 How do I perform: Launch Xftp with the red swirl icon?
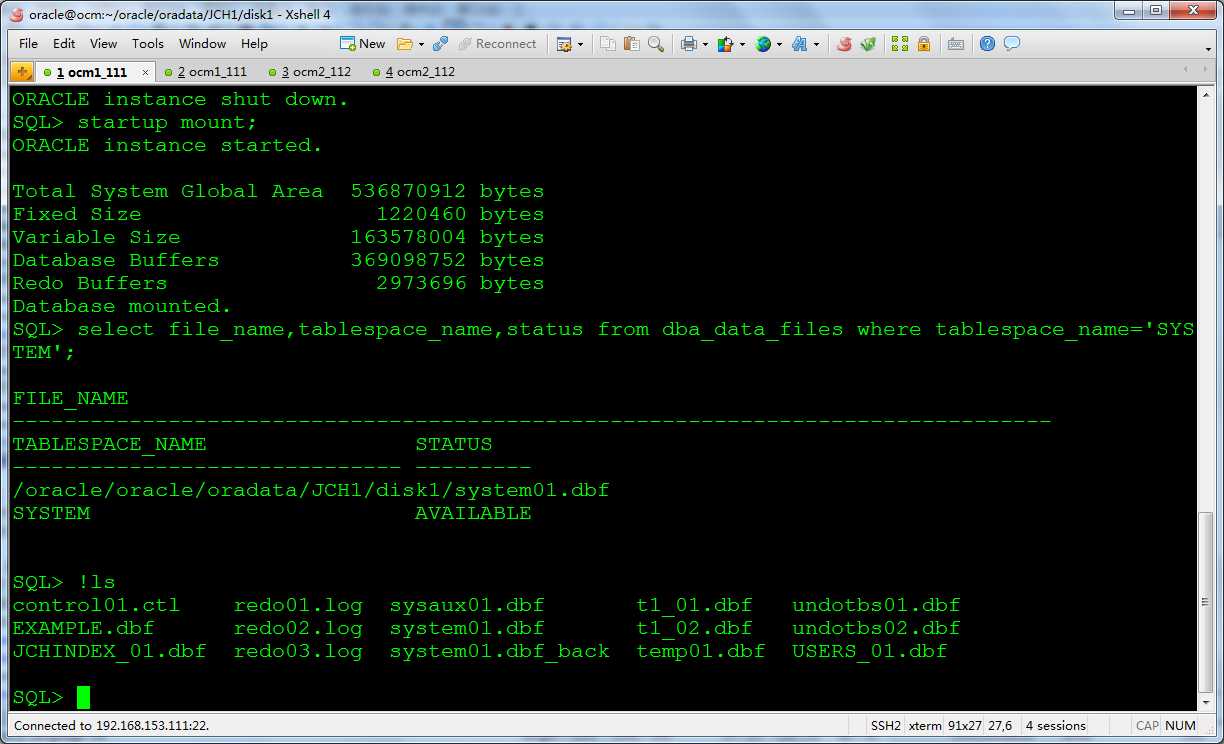point(844,44)
